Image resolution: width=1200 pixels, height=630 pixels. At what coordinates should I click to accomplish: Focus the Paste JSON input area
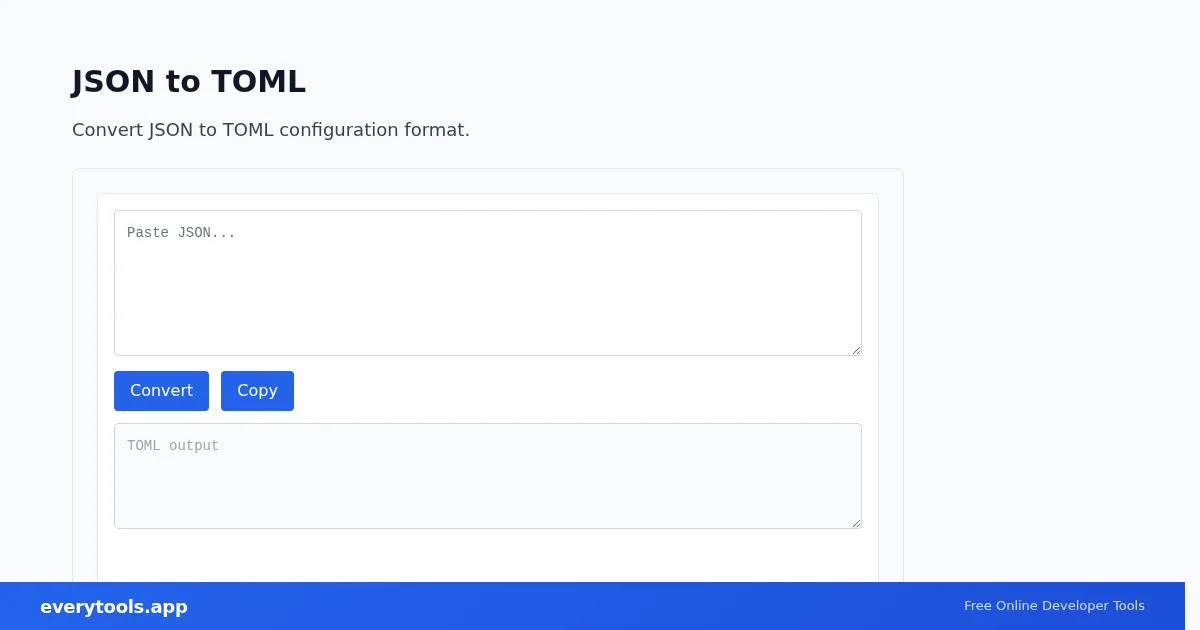[488, 283]
